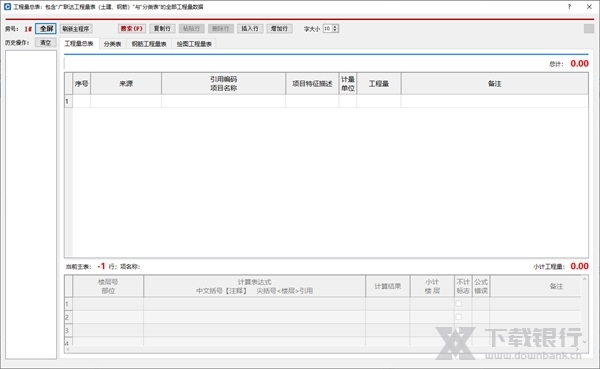Click the 不计标志 column header
This screenshot has height=369, width=600.
click(463, 286)
